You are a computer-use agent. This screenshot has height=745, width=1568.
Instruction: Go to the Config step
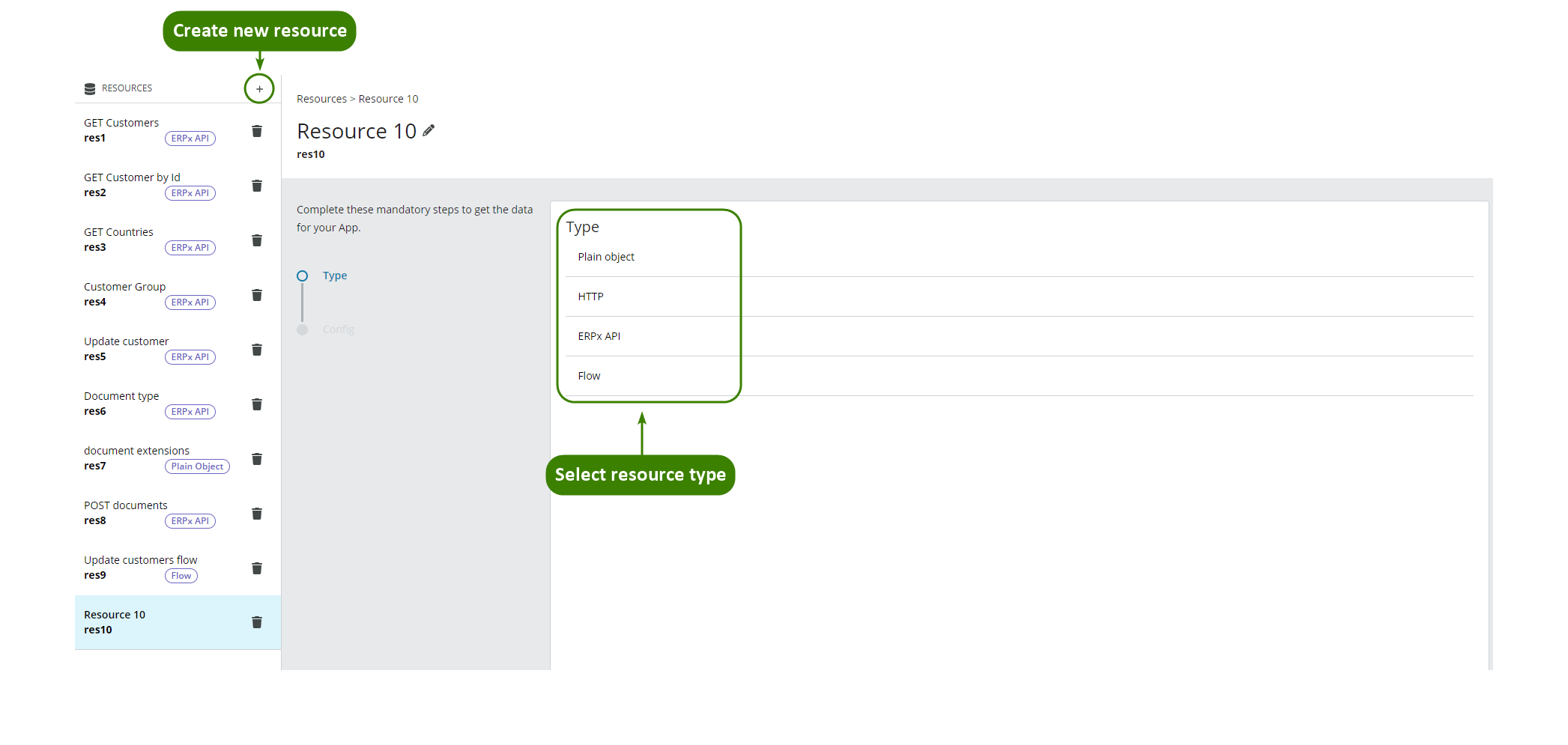tap(338, 329)
